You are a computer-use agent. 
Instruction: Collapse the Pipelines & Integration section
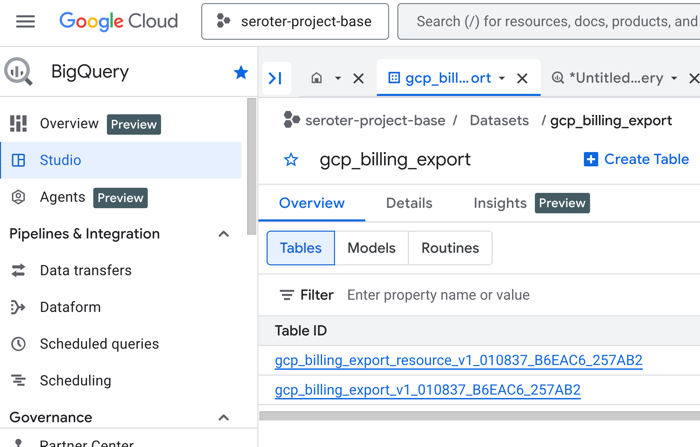pos(223,234)
